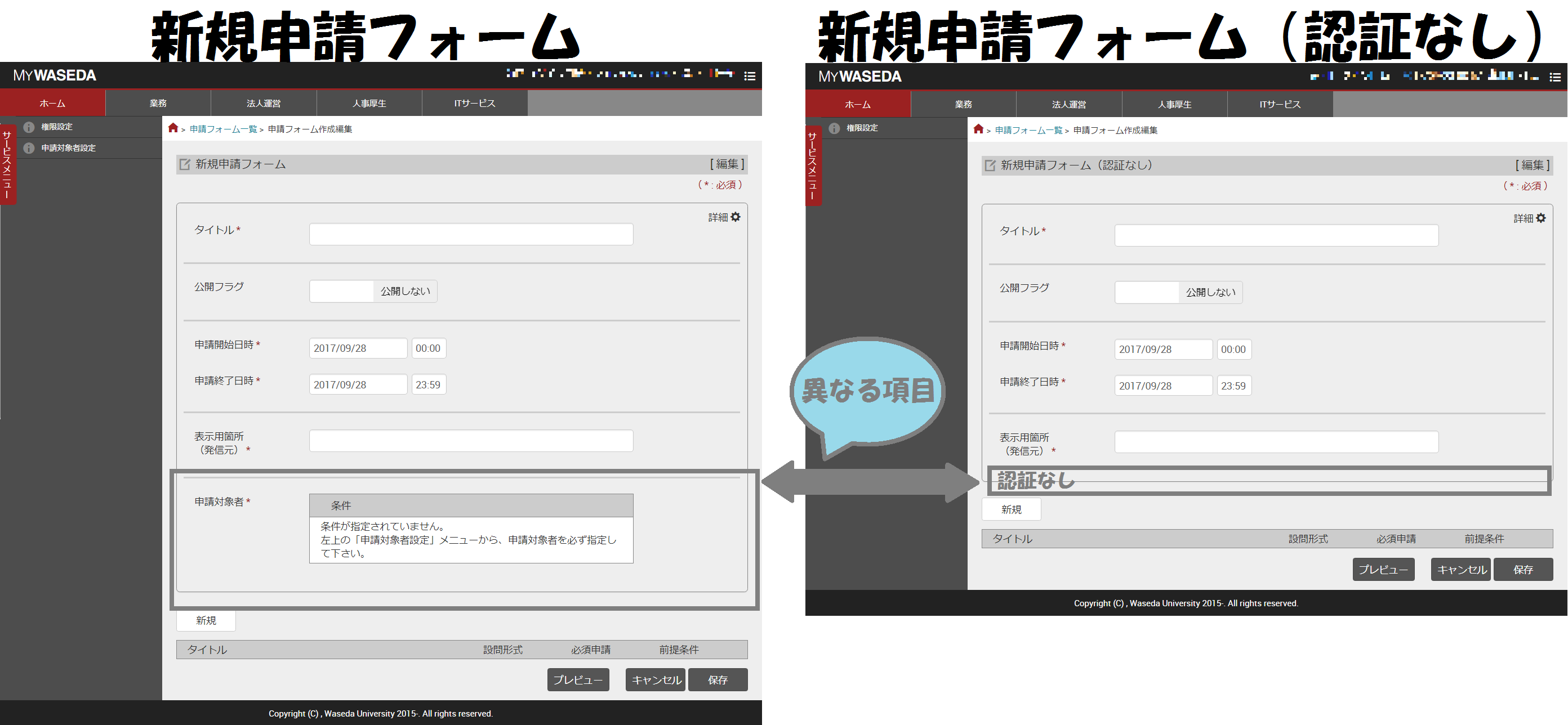
Task: Select 法人運営 tab in right window
Action: (x=1069, y=105)
